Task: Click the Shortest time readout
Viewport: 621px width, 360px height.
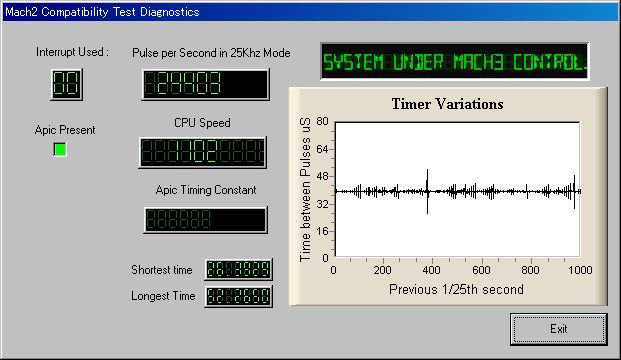Action: (x=238, y=269)
